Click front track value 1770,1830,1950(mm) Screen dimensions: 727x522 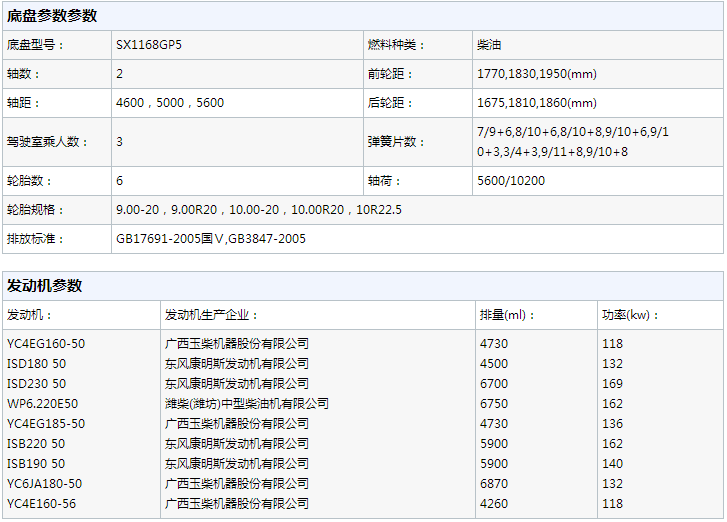click(537, 74)
